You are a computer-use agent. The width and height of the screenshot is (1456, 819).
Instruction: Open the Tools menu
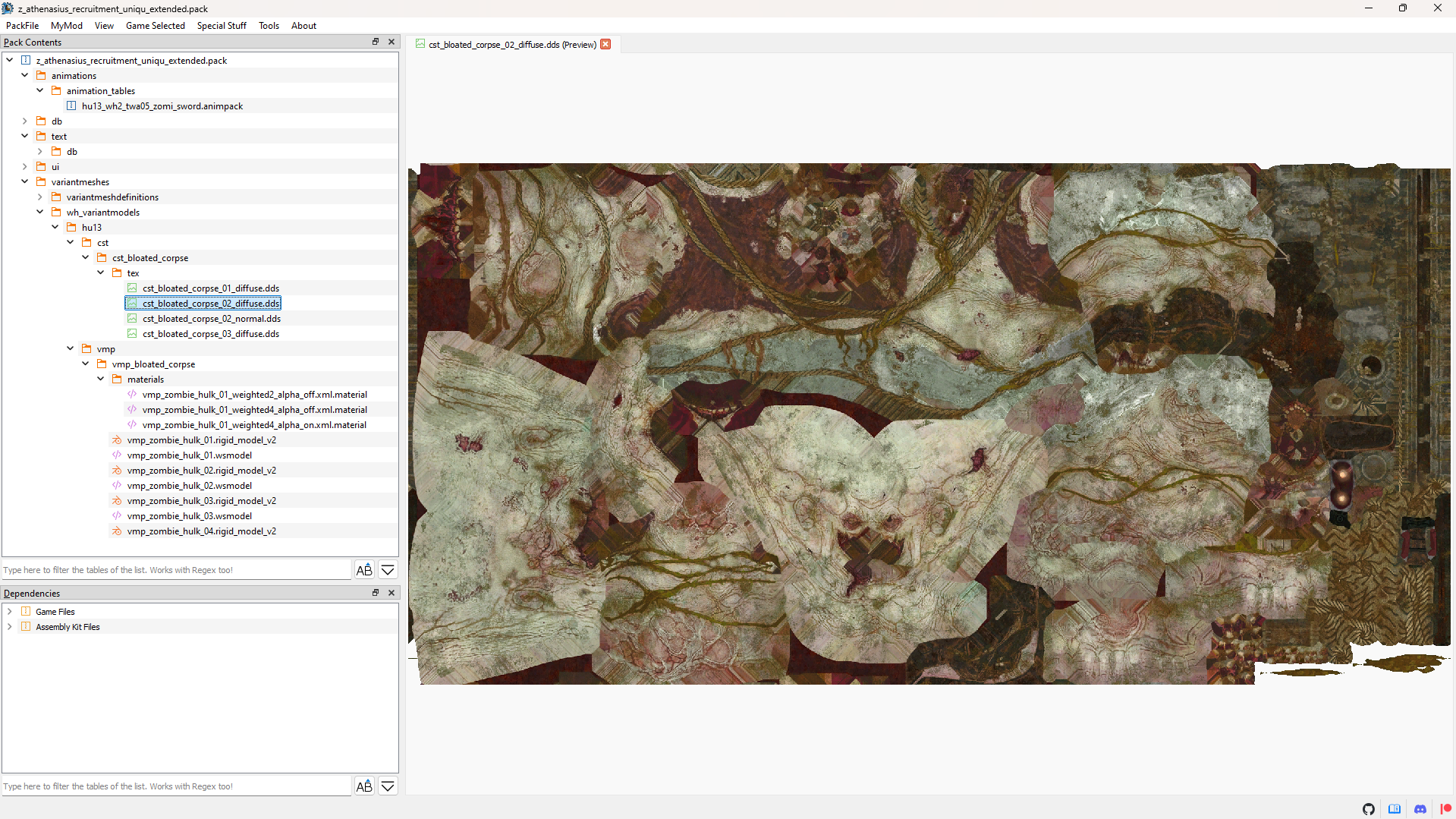click(269, 26)
